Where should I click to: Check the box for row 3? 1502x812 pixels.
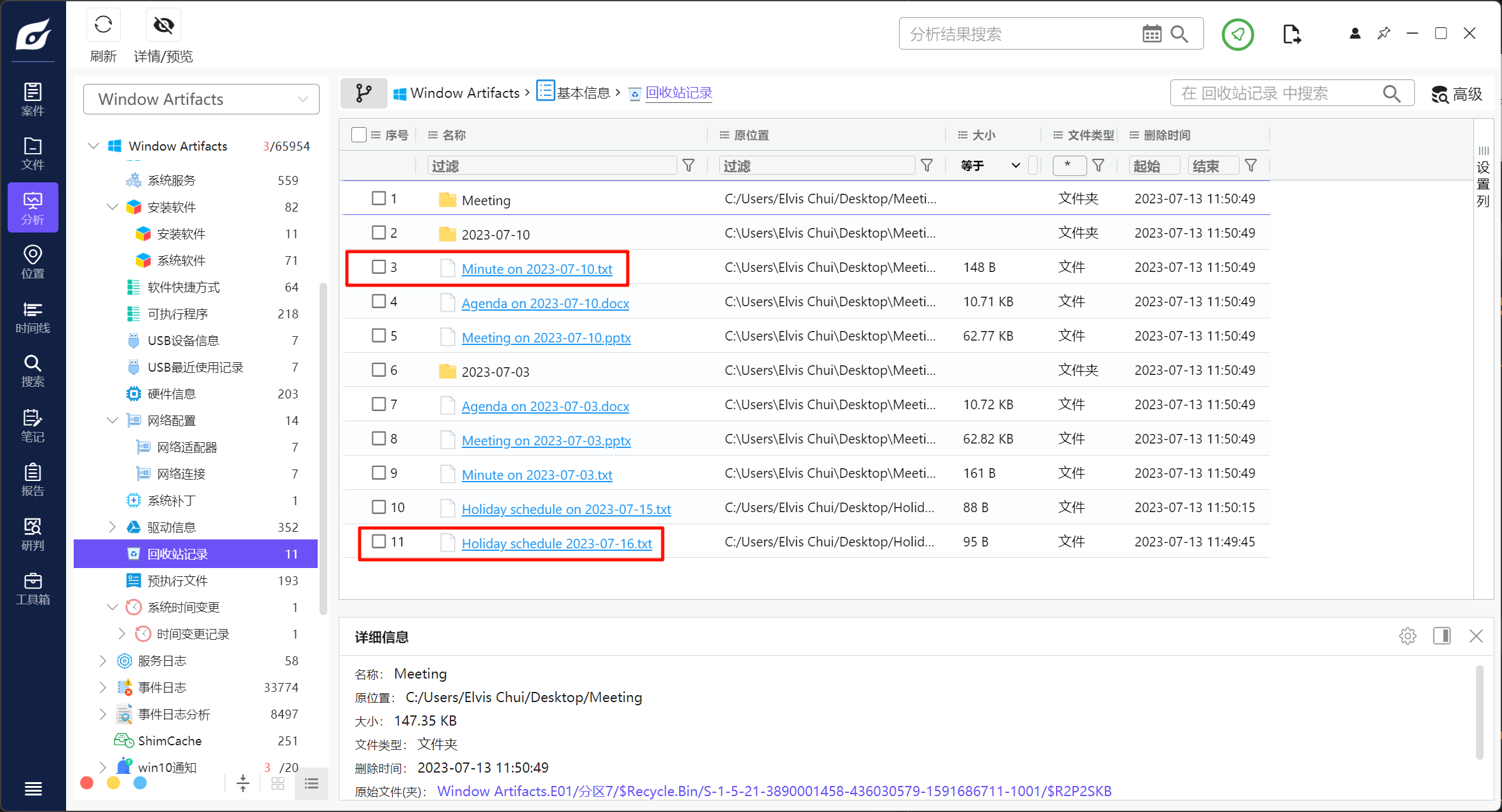click(379, 267)
